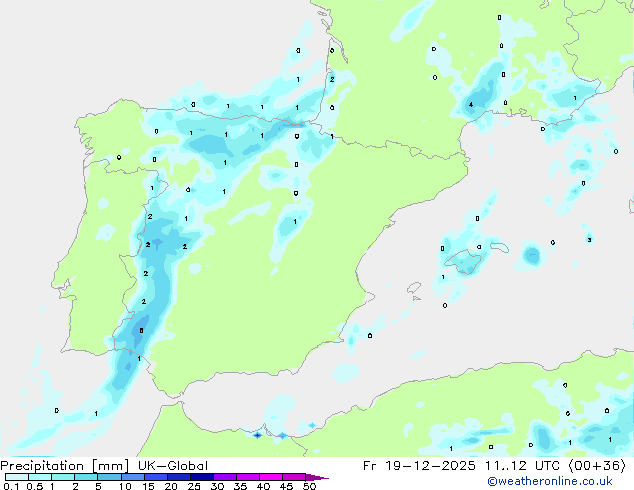
Task: Choose the 20–25 mm legend color swatch
Action: coord(178,477)
